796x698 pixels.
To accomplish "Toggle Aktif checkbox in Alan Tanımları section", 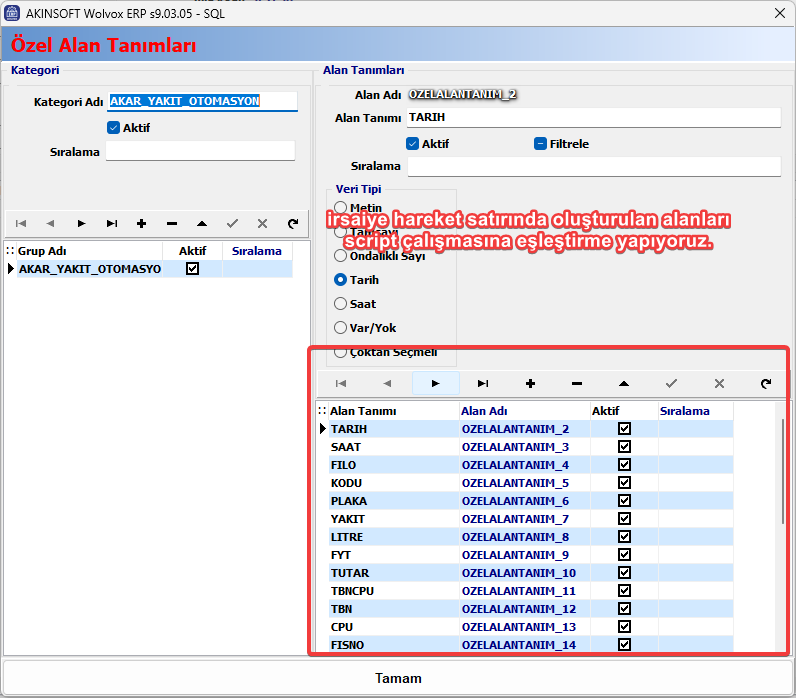I will (x=413, y=144).
